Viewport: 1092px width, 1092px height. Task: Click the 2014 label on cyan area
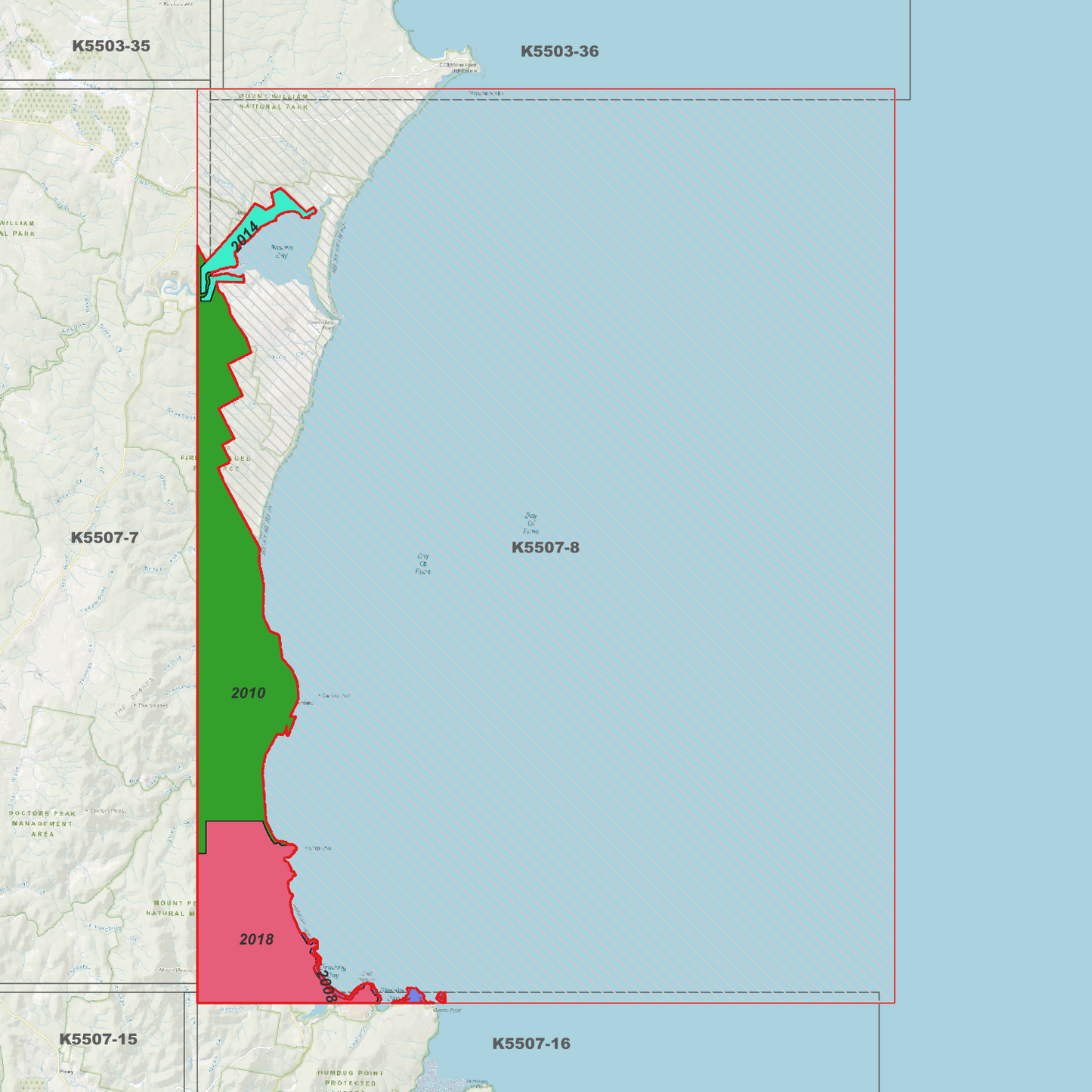245,237
